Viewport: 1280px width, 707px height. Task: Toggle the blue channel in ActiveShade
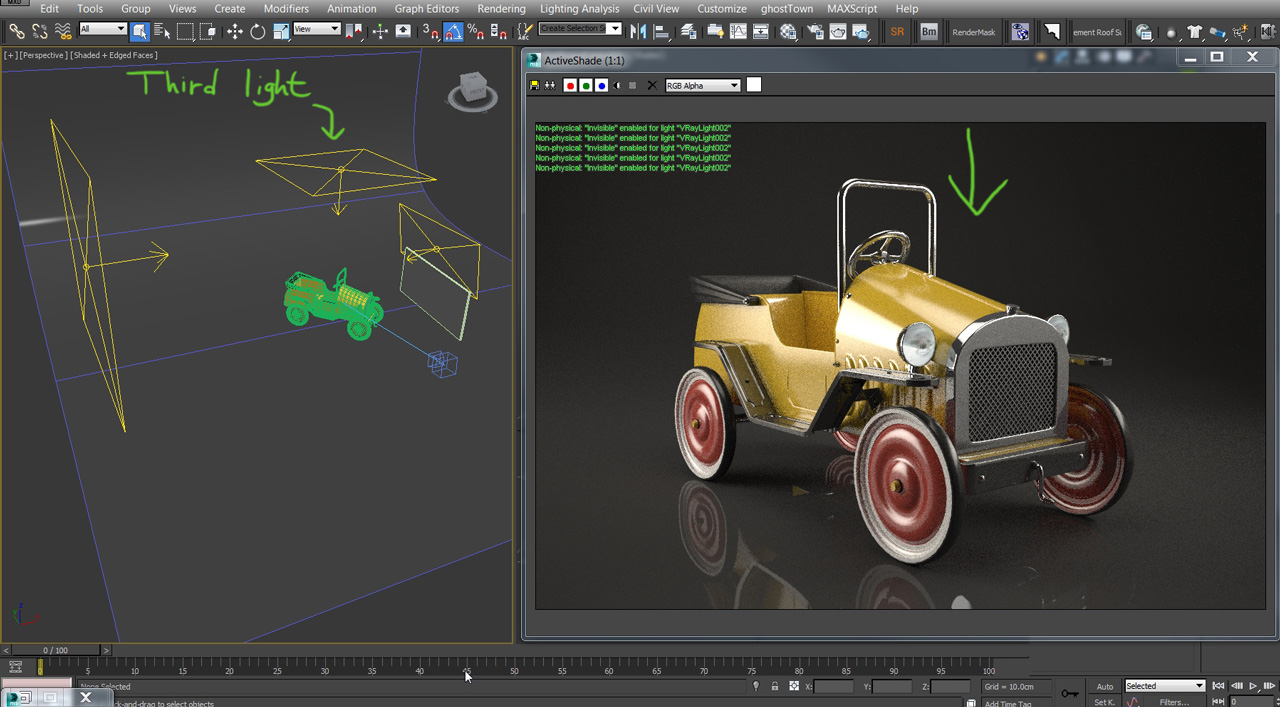(602, 85)
